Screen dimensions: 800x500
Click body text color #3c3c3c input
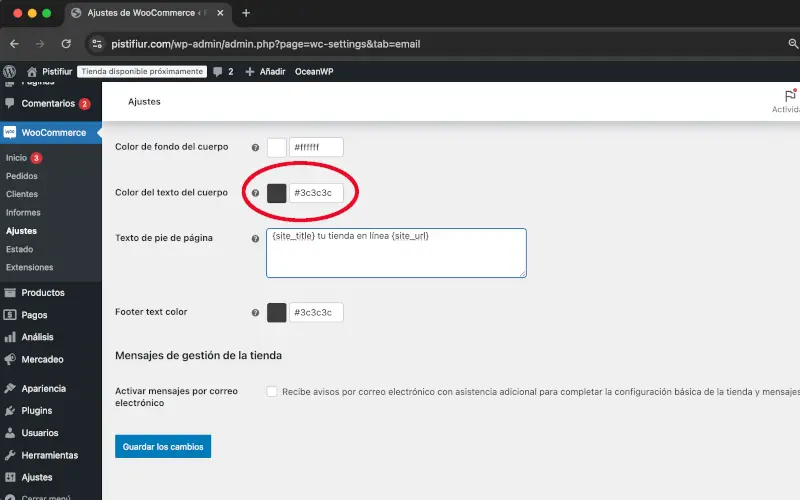(x=316, y=193)
